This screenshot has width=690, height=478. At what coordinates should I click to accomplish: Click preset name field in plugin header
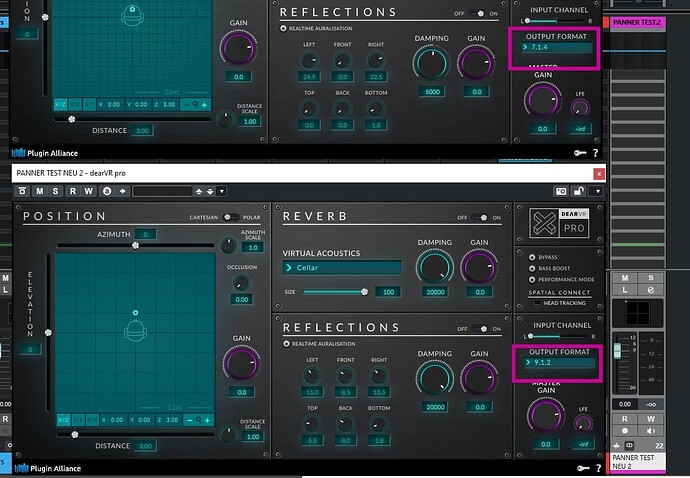[162, 191]
